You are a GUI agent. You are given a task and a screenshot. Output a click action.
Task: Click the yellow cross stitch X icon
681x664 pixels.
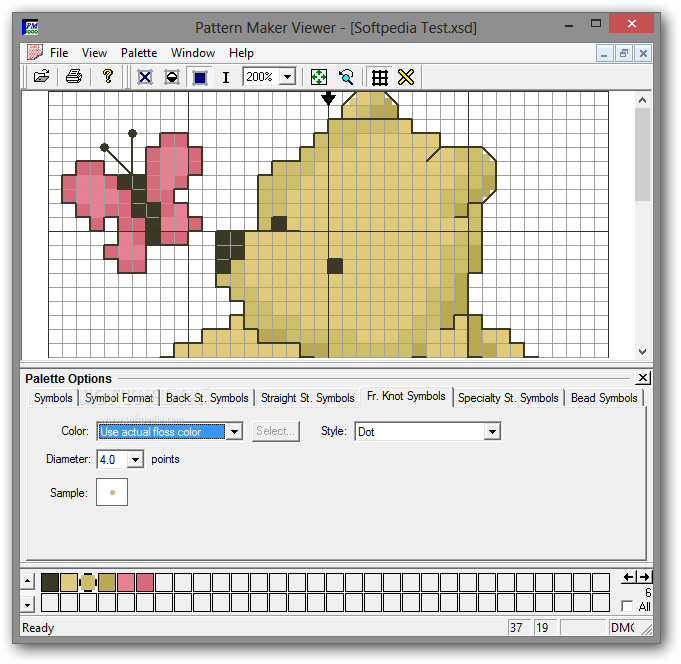coord(406,77)
